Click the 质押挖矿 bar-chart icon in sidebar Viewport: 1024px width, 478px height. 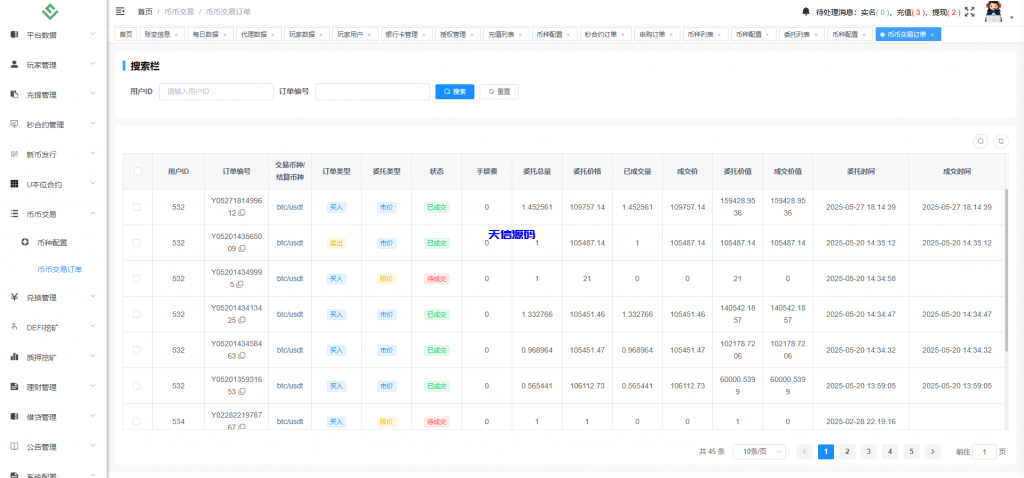14,357
